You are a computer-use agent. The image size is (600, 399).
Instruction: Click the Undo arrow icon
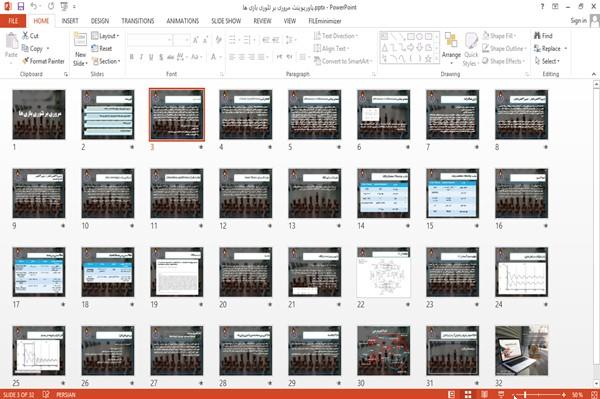click(34, 7)
